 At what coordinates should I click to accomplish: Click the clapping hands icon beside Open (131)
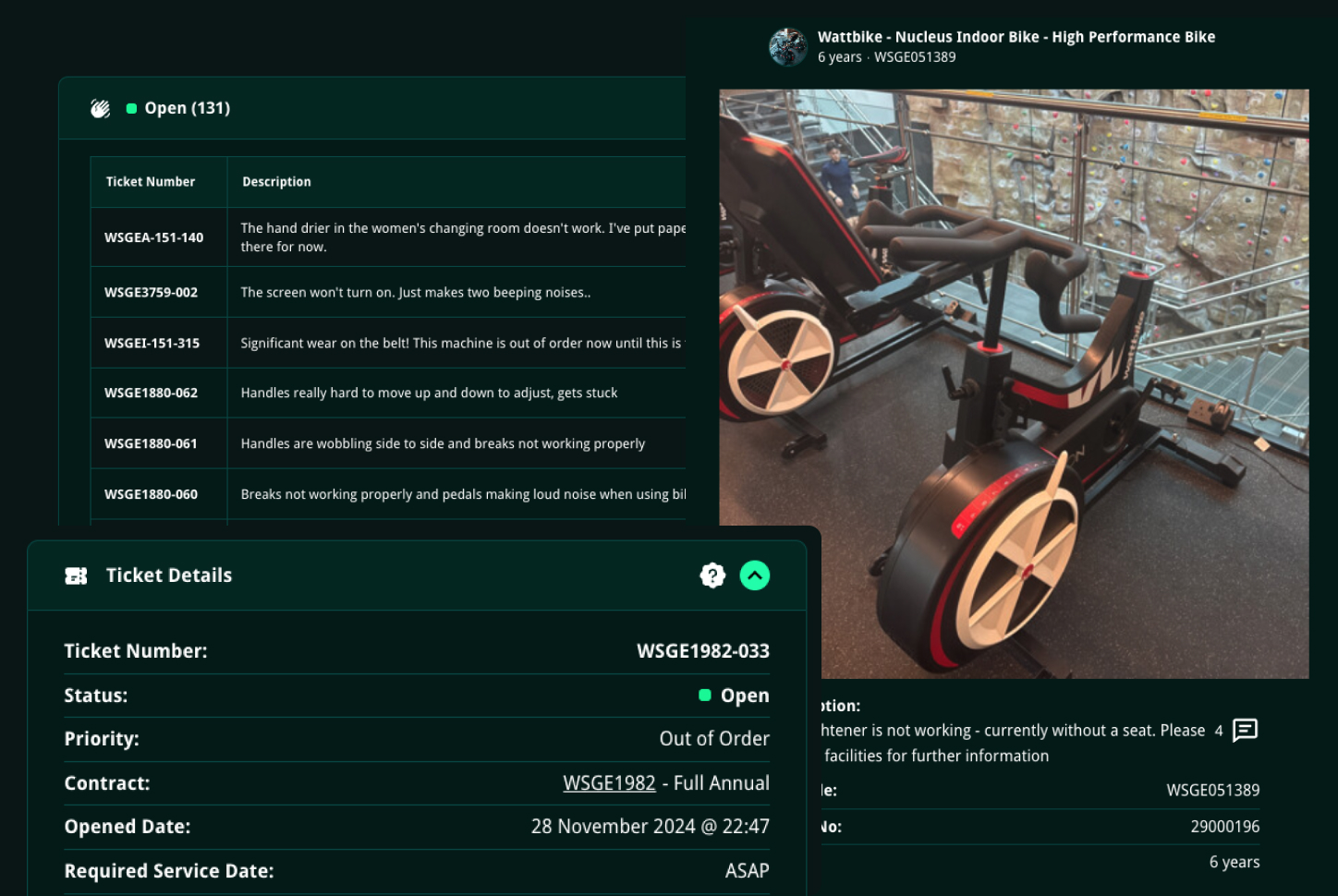(x=100, y=109)
